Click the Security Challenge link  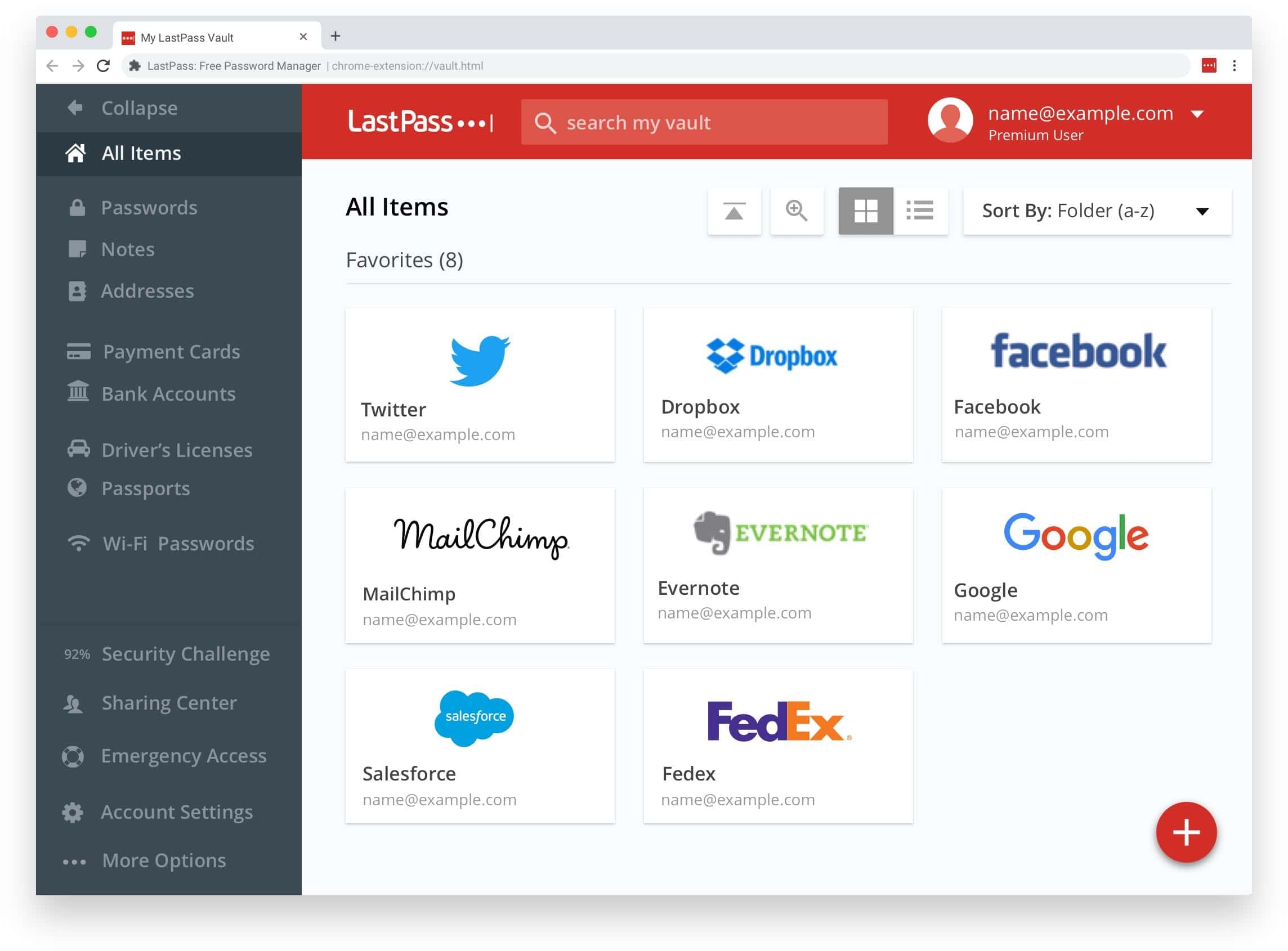coord(186,654)
